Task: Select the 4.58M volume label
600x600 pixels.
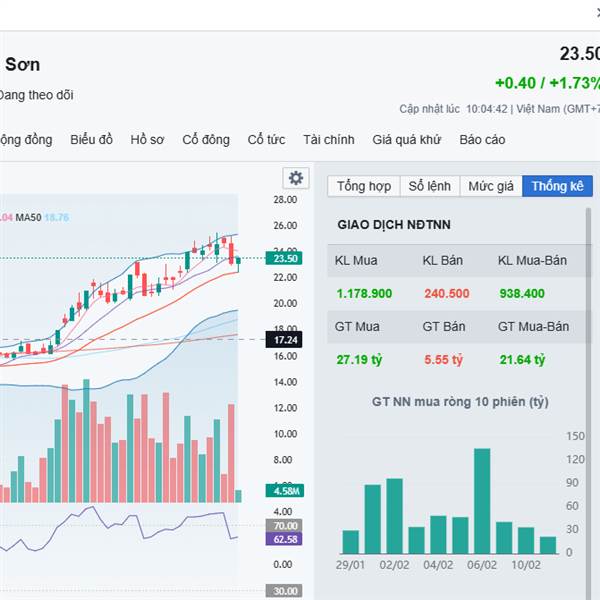Action: 284,490
